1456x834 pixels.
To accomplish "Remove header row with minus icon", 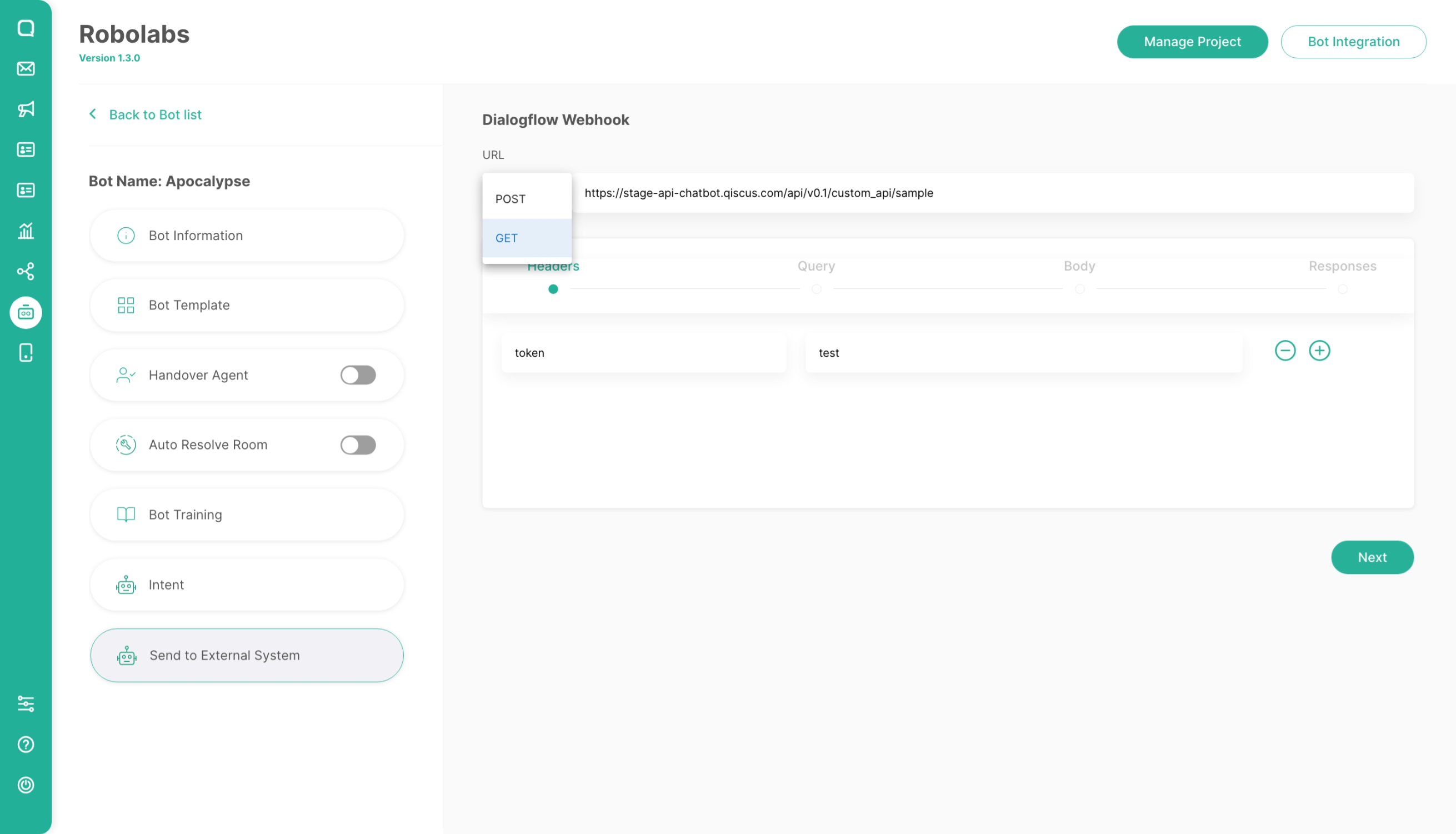I will point(1285,351).
